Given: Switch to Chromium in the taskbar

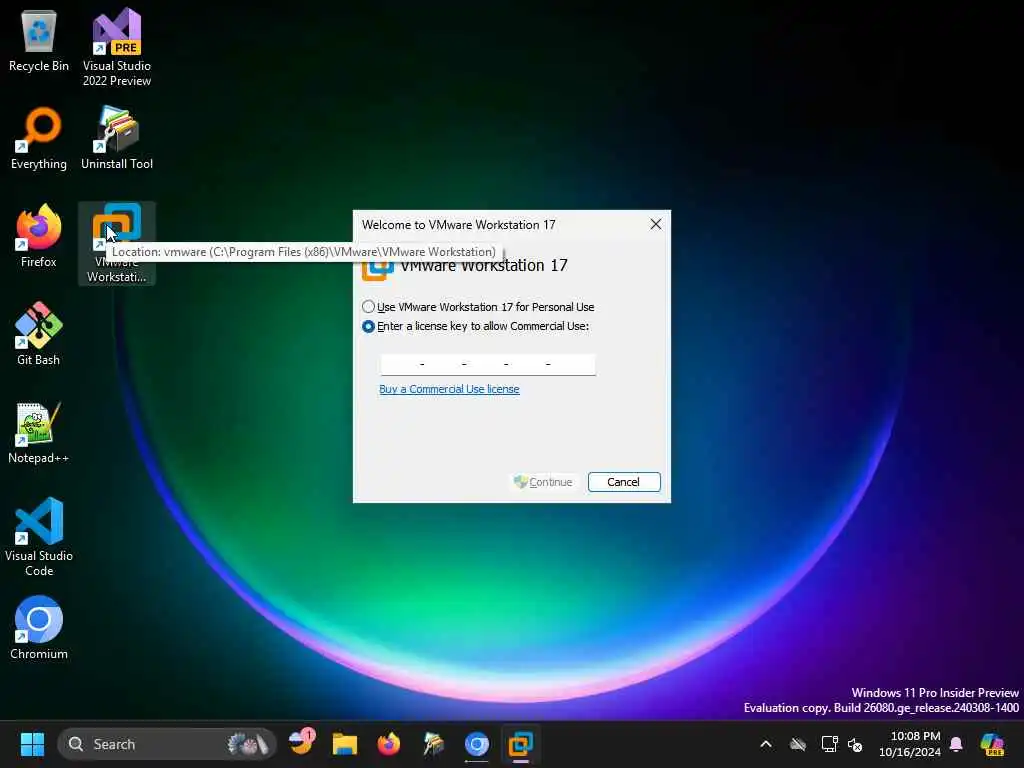Looking at the screenshot, I should click(x=477, y=744).
